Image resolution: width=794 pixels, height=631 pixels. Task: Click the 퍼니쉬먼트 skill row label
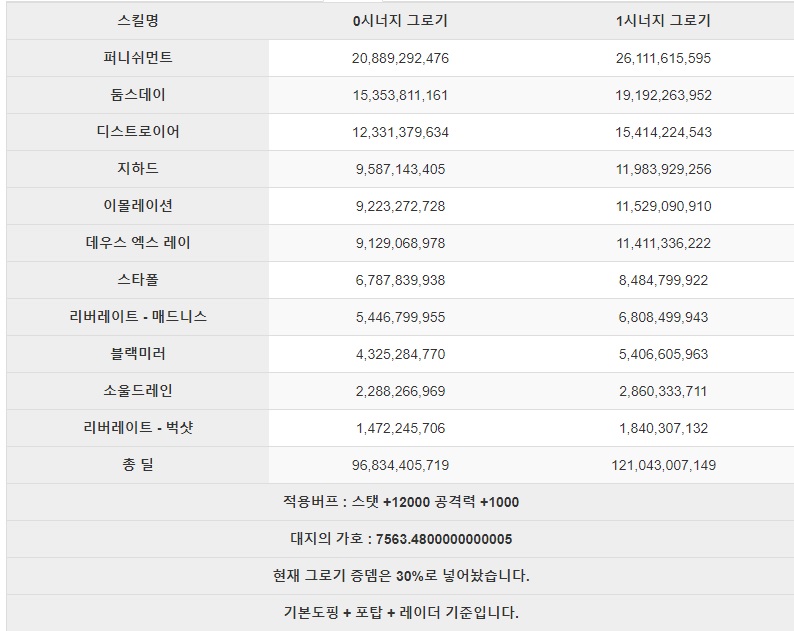[x=138, y=58]
